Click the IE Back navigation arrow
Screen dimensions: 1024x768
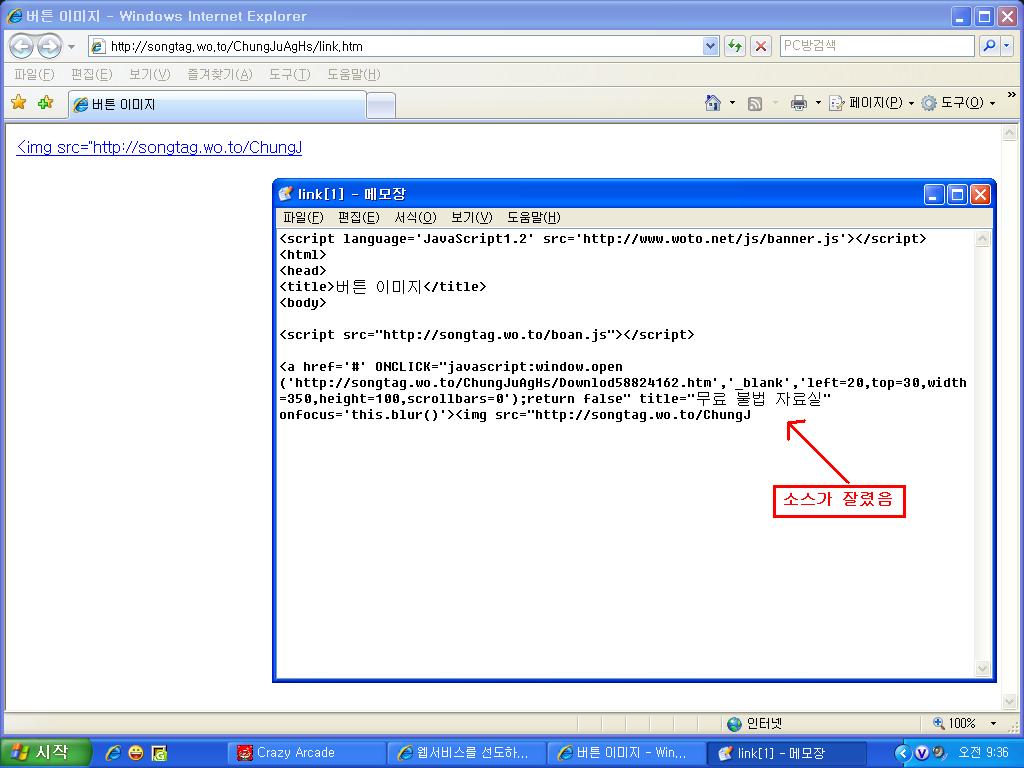pyautogui.click(x=22, y=46)
